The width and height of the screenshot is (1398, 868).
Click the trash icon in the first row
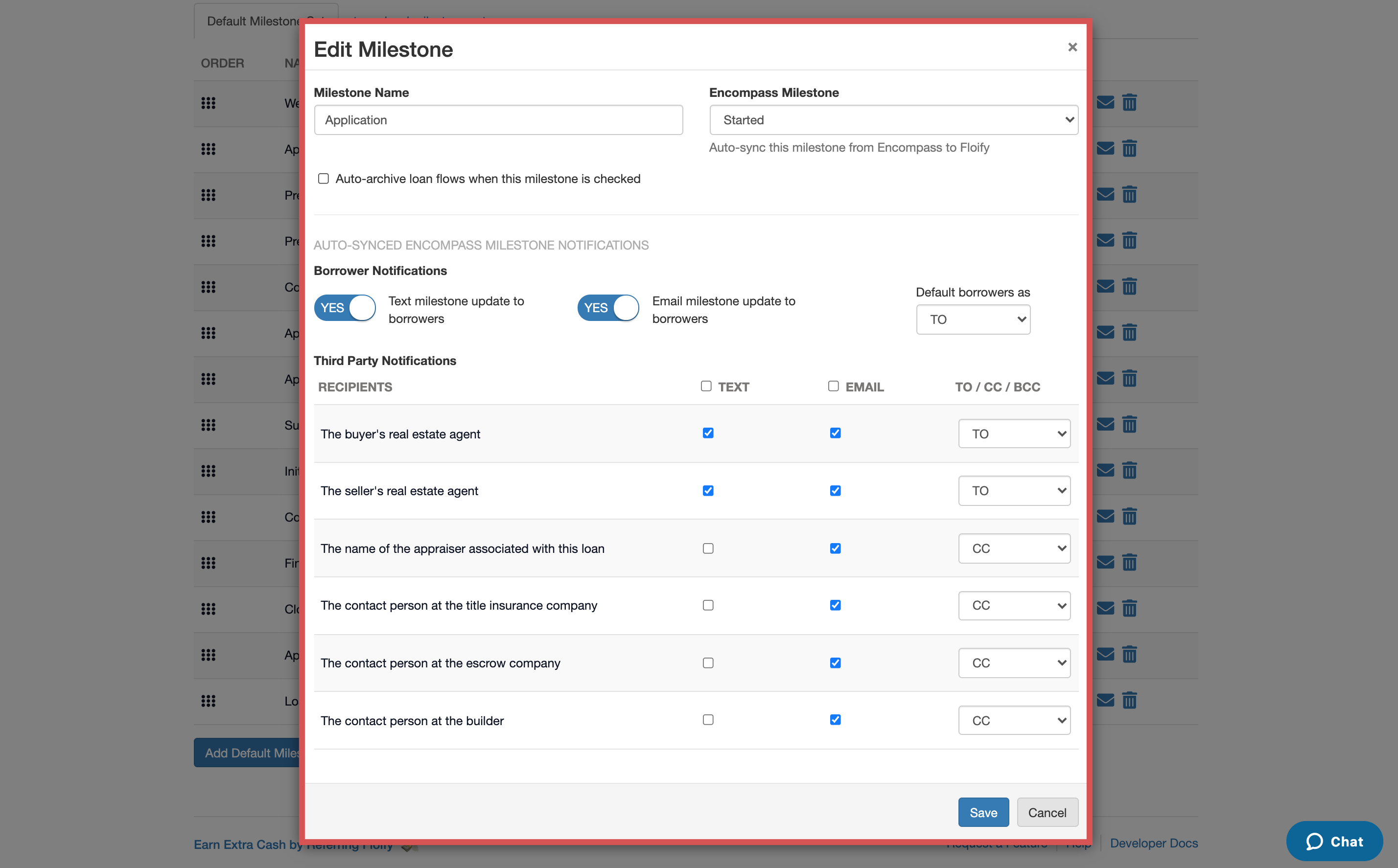1129,103
